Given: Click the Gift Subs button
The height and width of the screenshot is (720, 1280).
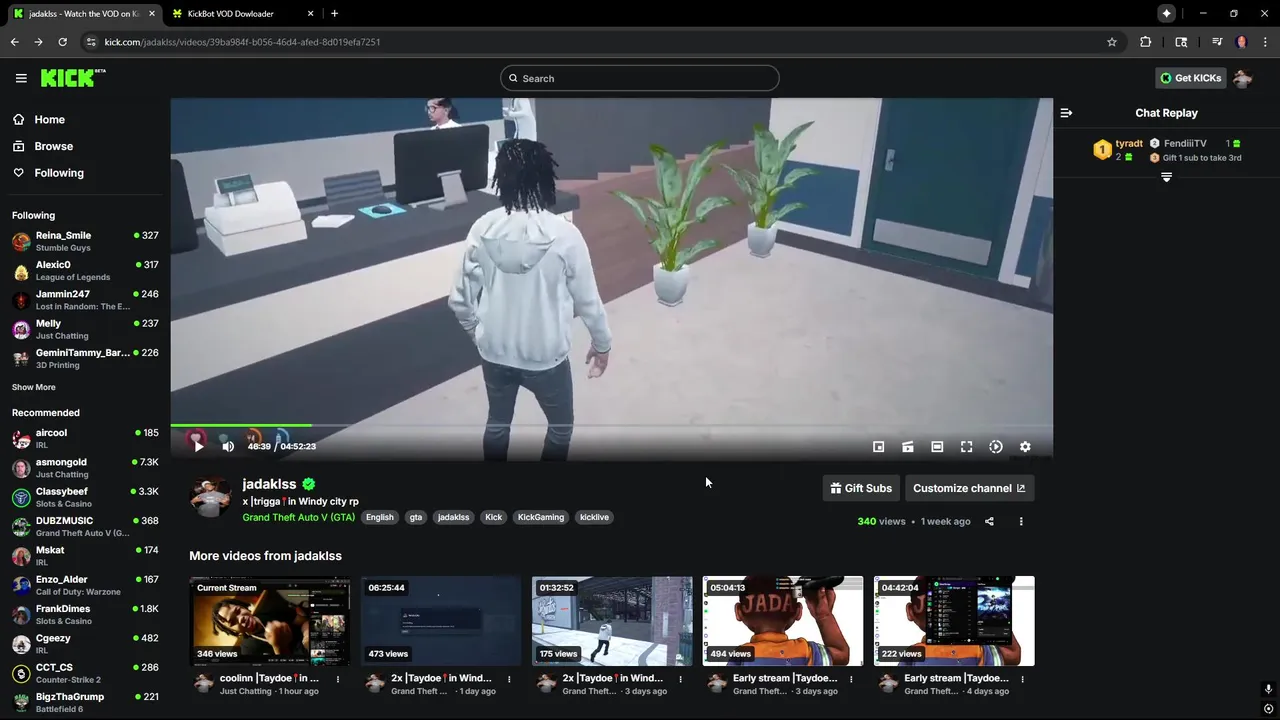Looking at the screenshot, I should pyautogui.click(x=861, y=488).
